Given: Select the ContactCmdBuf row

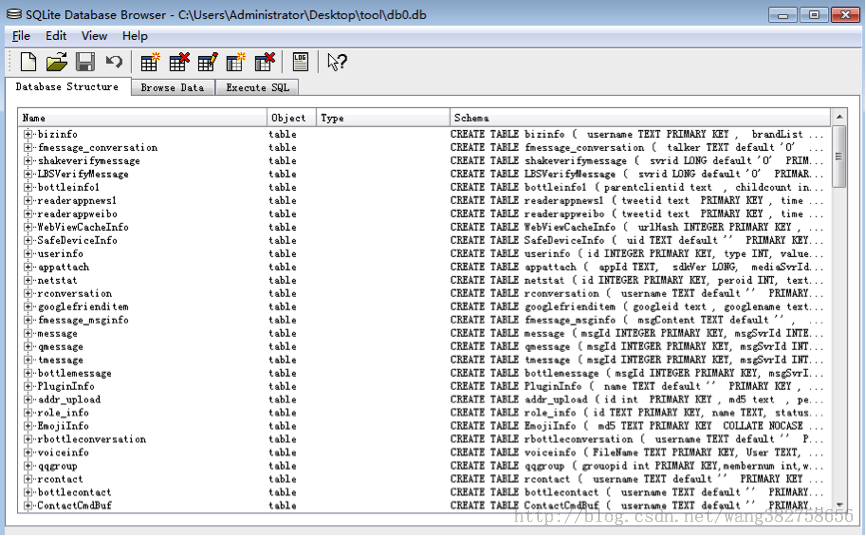Looking at the screenshot, I should [x=424, y=506].
